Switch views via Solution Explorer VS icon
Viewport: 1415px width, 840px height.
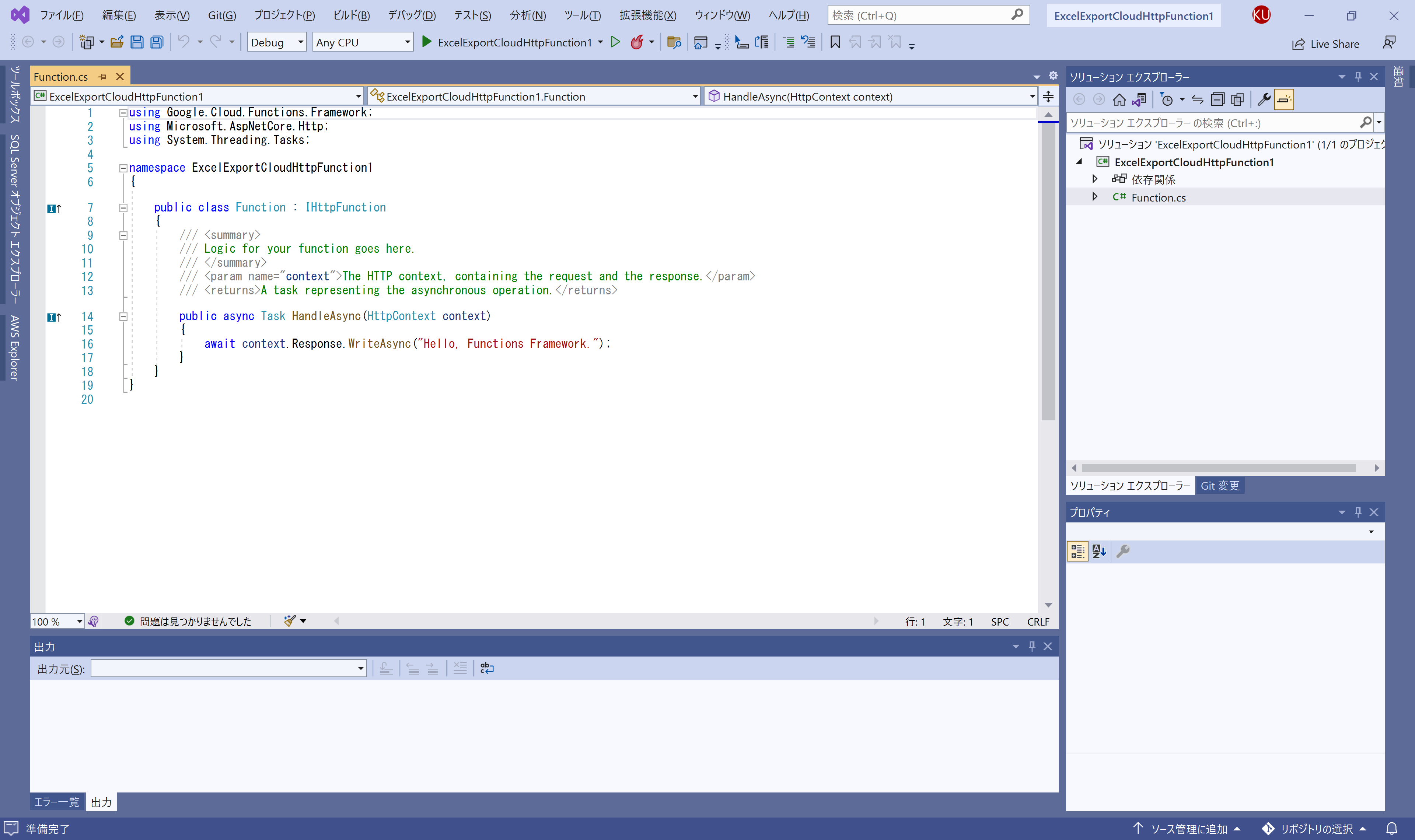(1139, 99)
